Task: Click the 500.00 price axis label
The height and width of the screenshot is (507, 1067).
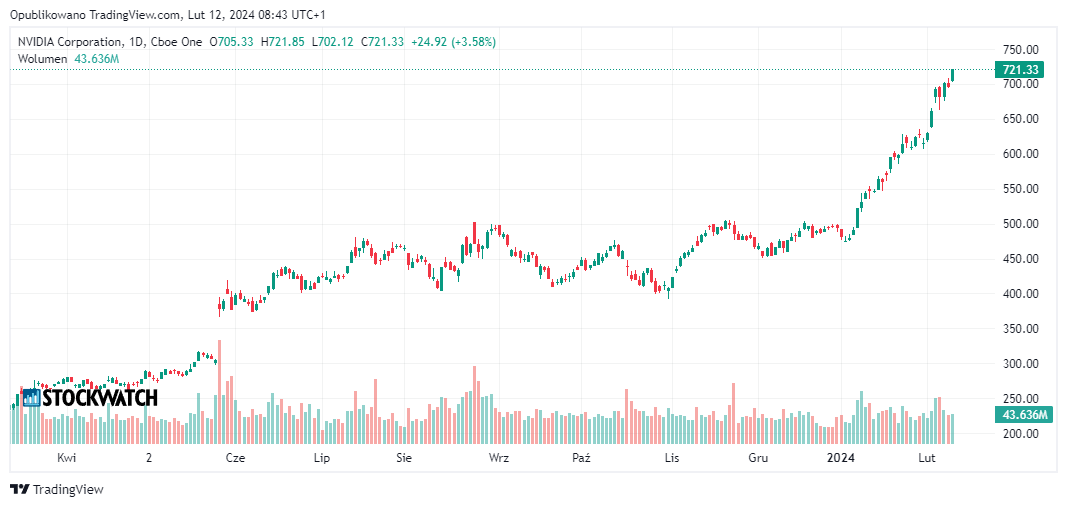Action: (1021, 224)
